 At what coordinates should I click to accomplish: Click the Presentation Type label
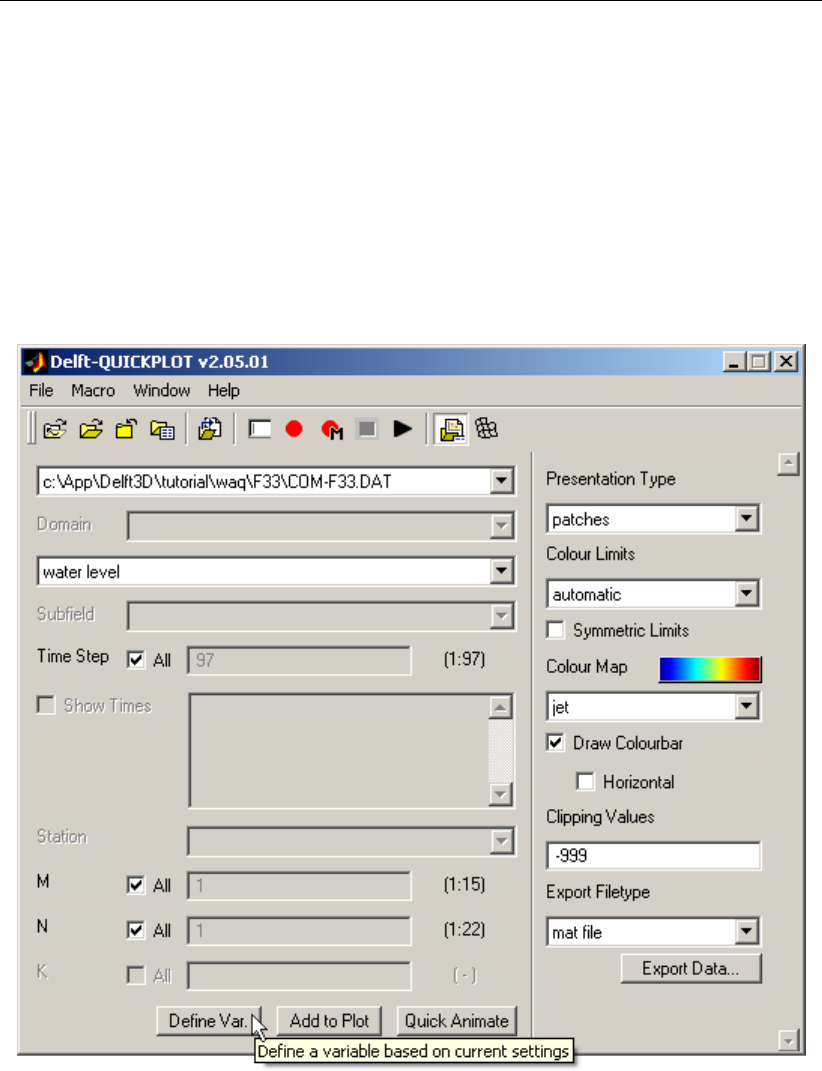[610, 479]
